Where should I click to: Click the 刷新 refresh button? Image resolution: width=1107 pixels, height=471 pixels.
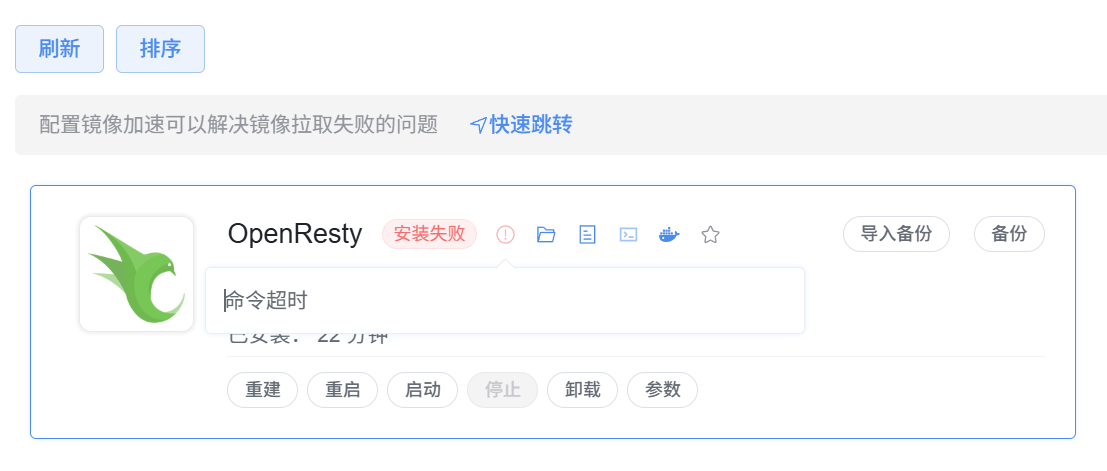point(59,49)
